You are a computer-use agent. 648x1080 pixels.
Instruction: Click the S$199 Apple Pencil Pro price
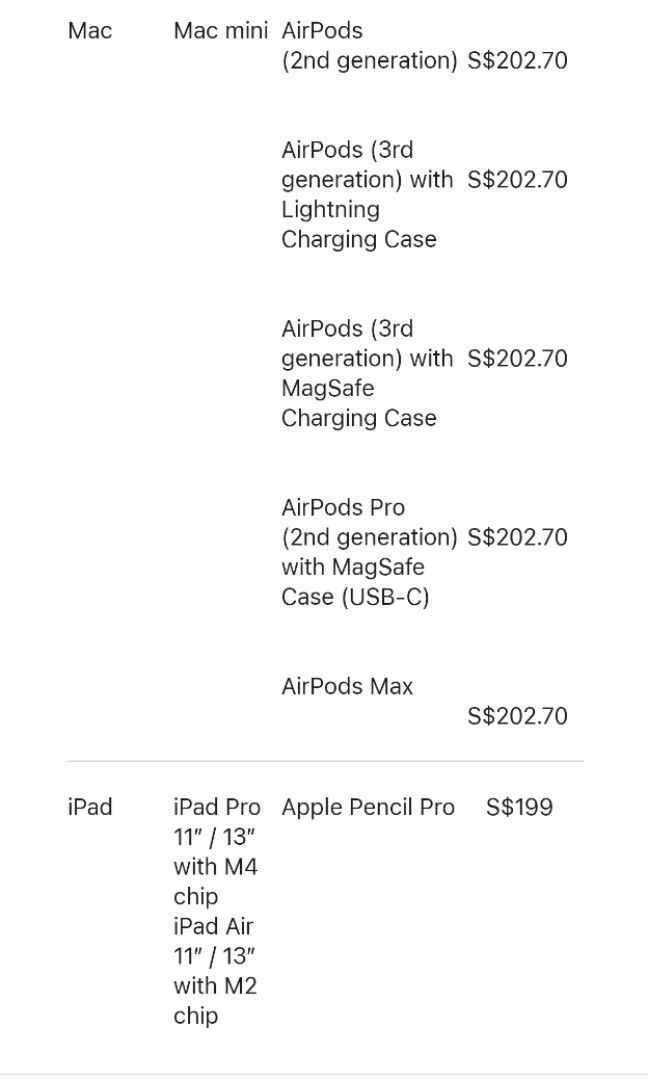(519, 807)
